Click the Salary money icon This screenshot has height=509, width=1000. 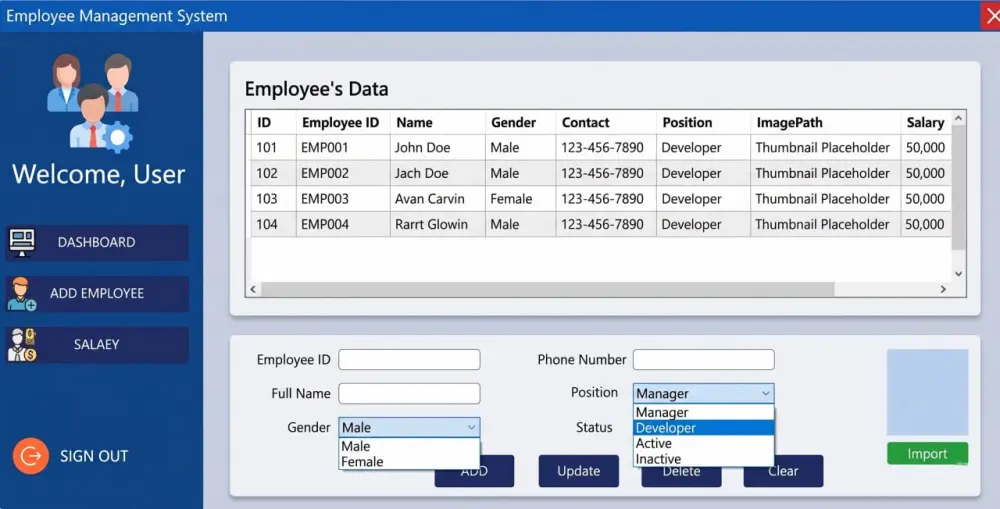tap(22, 345)
